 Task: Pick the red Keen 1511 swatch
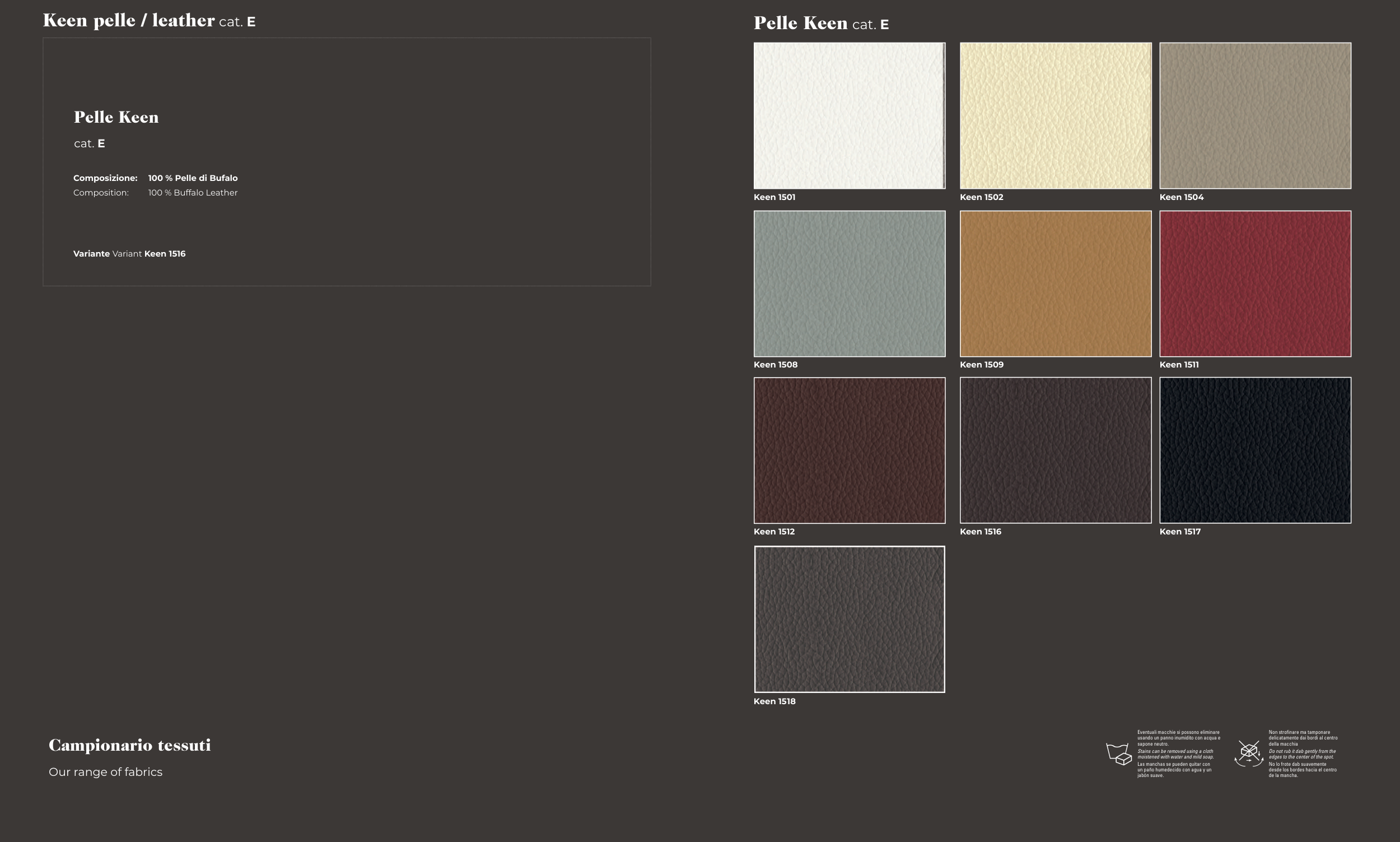click(x=1255, y=283)
